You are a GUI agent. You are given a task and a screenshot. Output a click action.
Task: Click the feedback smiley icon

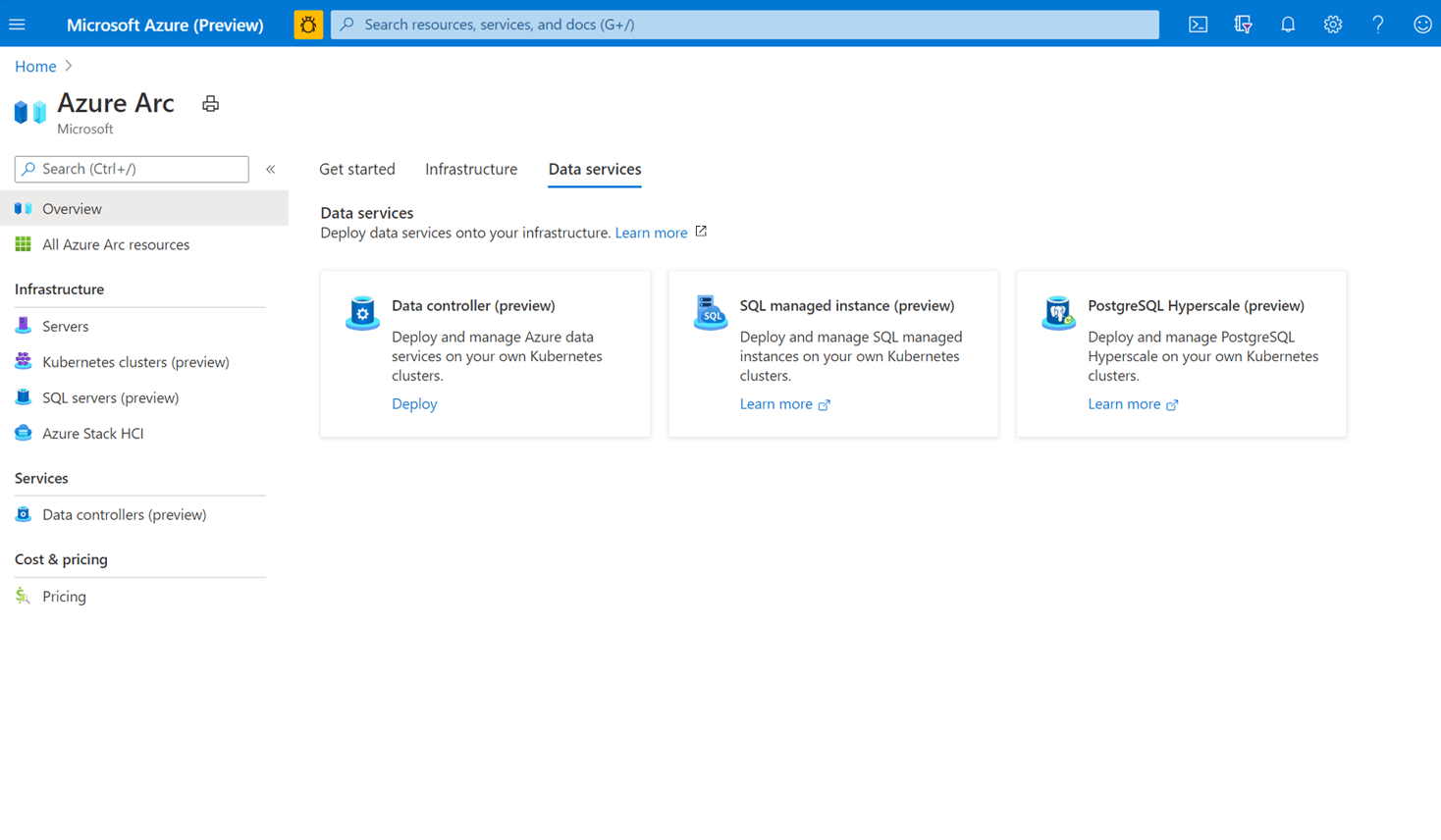[1422, 25]
